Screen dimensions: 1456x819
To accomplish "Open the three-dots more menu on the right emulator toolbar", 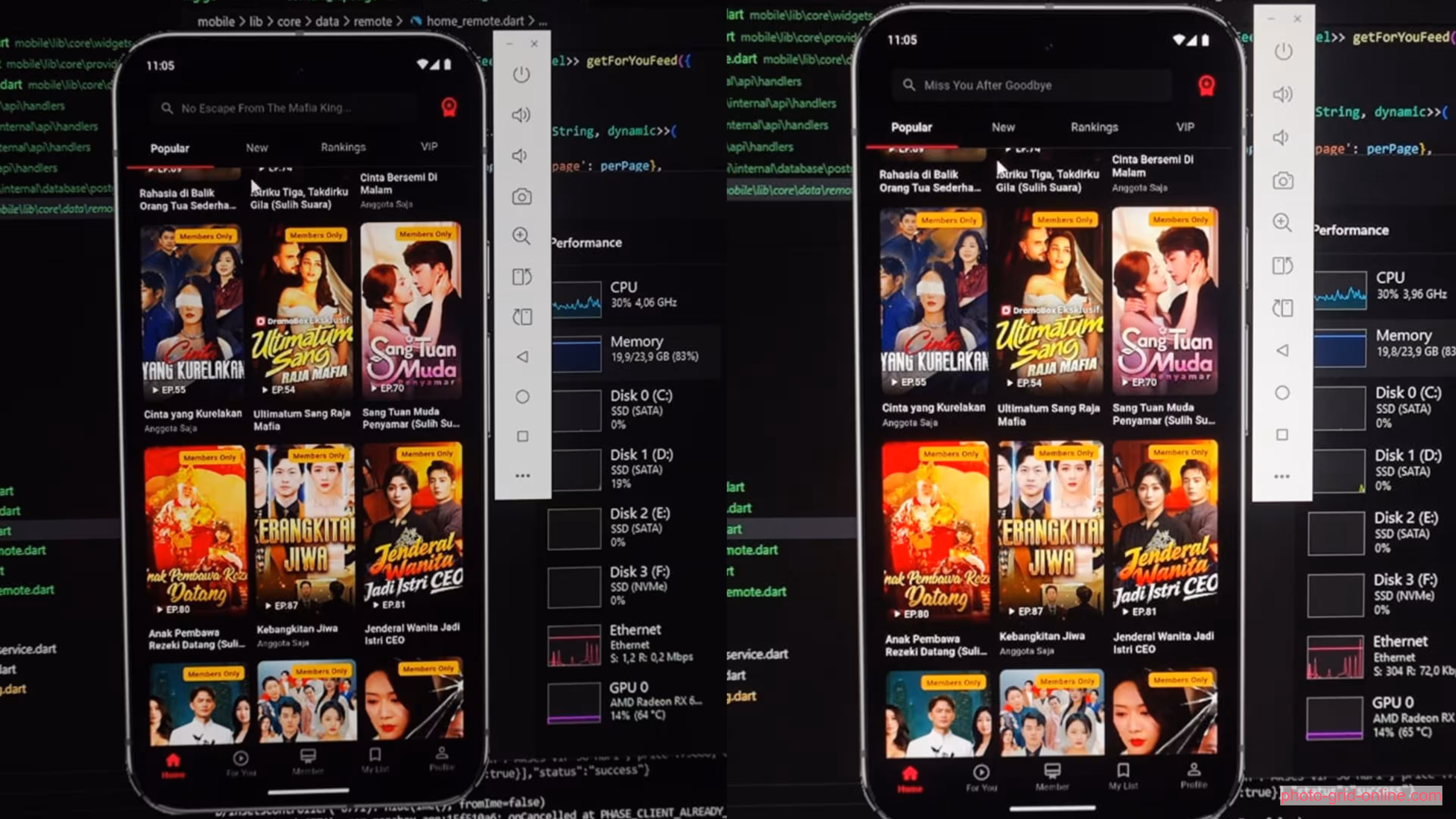I will click(x=1282, y=477).
